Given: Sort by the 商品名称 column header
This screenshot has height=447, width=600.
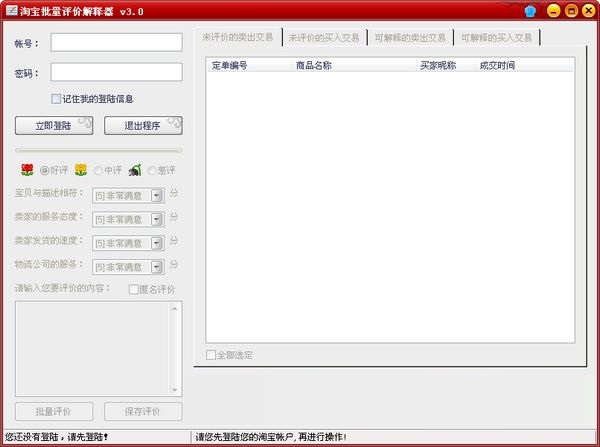Looking at the screenshot, I should pos(354,65).
